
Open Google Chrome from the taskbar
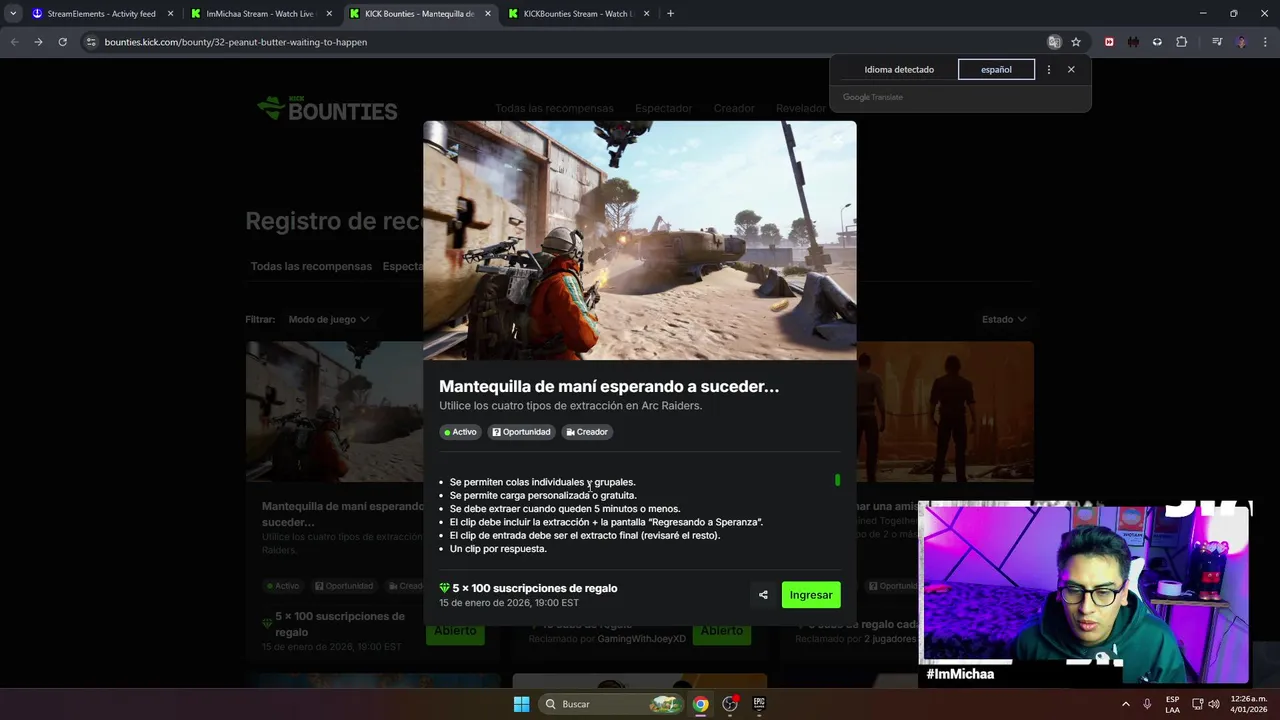tap(701, 704)
